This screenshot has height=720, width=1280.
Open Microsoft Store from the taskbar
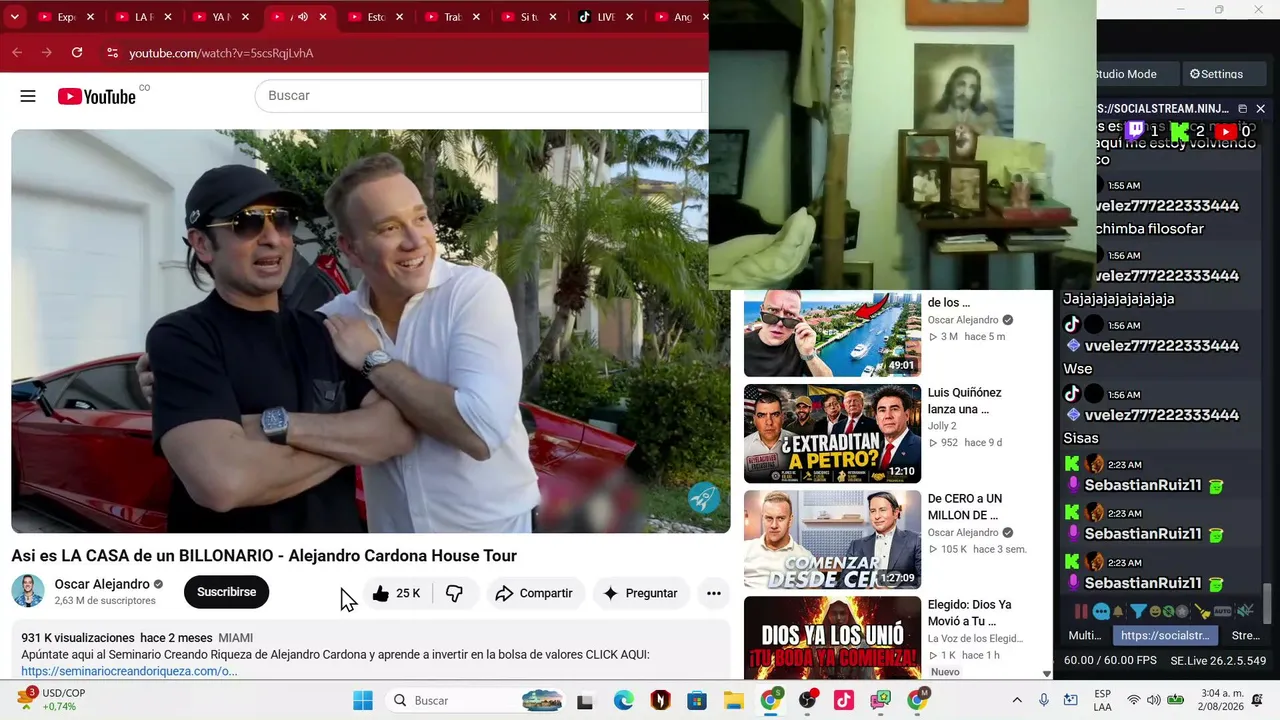[697, 700]
